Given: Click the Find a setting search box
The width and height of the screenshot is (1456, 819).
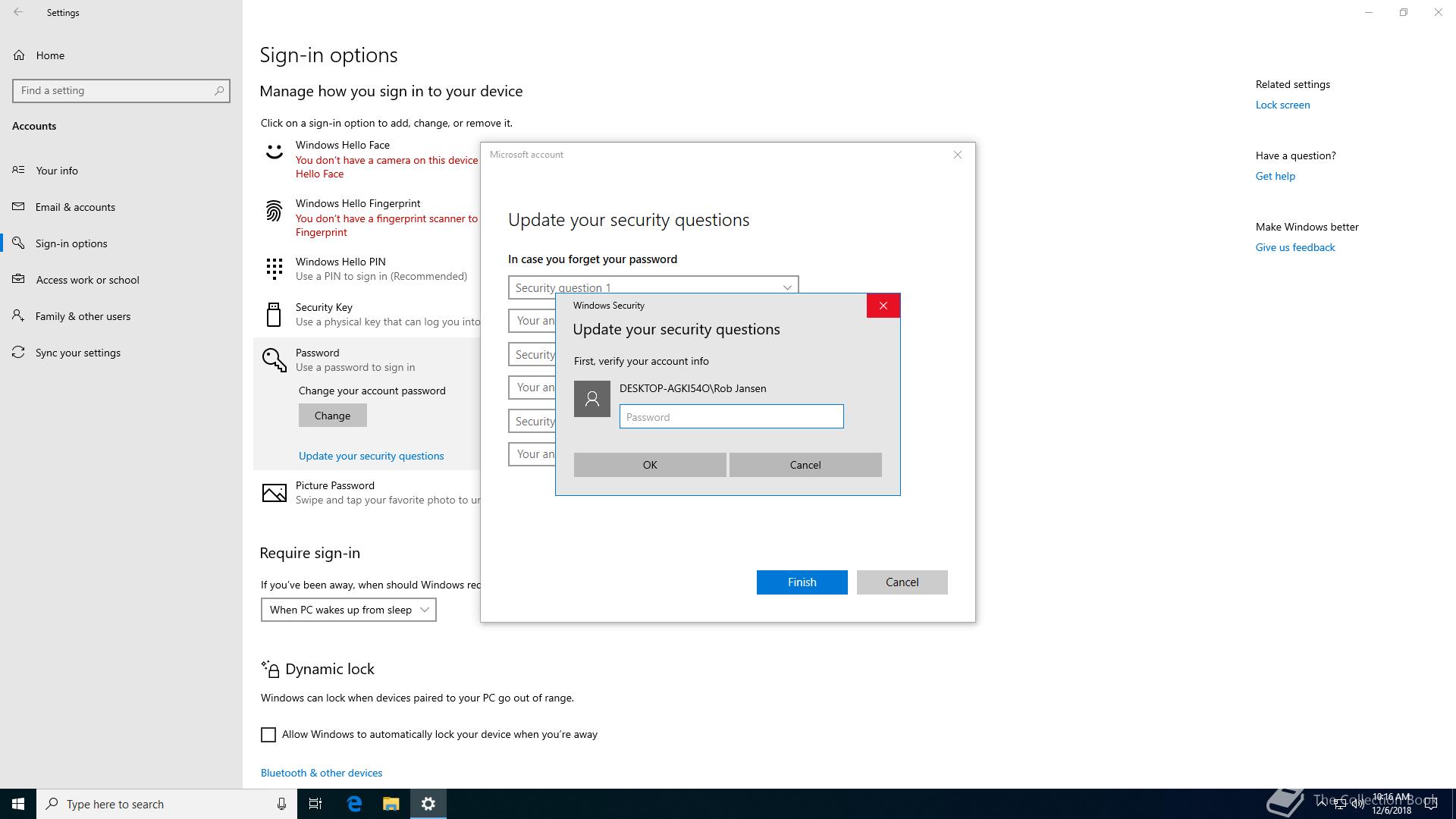Looking at the screenshot, I should [x=121, y=90].
